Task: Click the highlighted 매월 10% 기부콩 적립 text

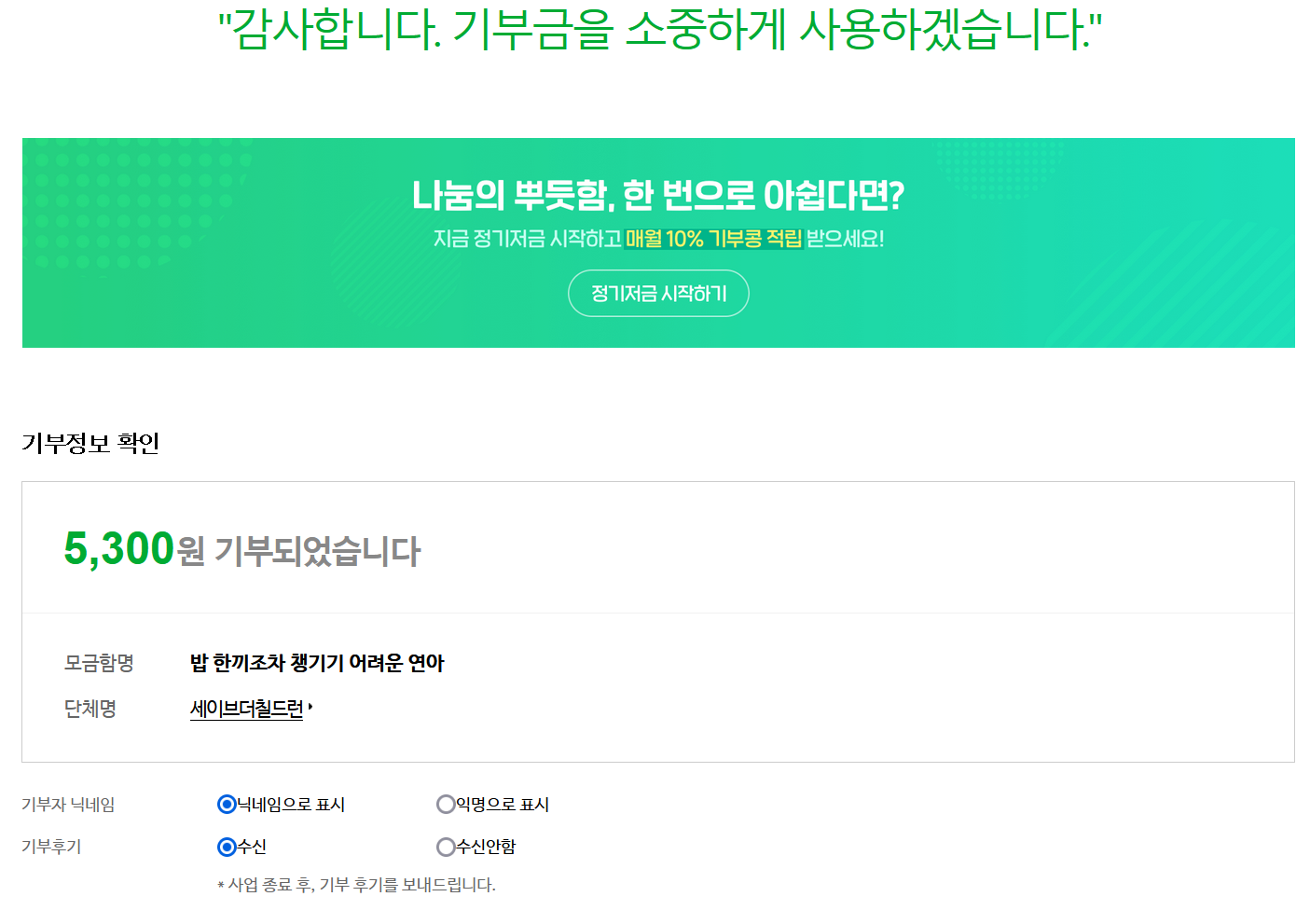Action: 714,239
